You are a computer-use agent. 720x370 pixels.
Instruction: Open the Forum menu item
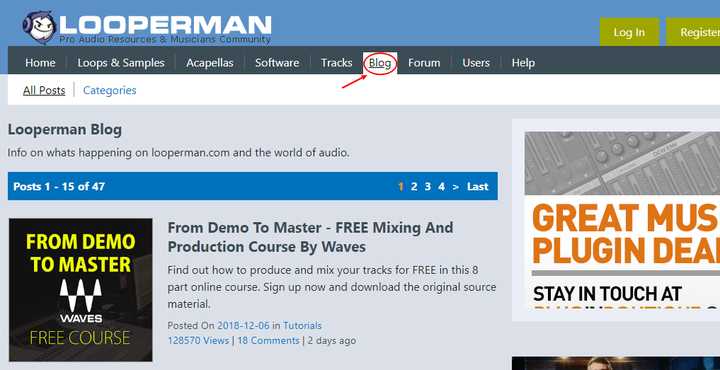tap(424, 62)
